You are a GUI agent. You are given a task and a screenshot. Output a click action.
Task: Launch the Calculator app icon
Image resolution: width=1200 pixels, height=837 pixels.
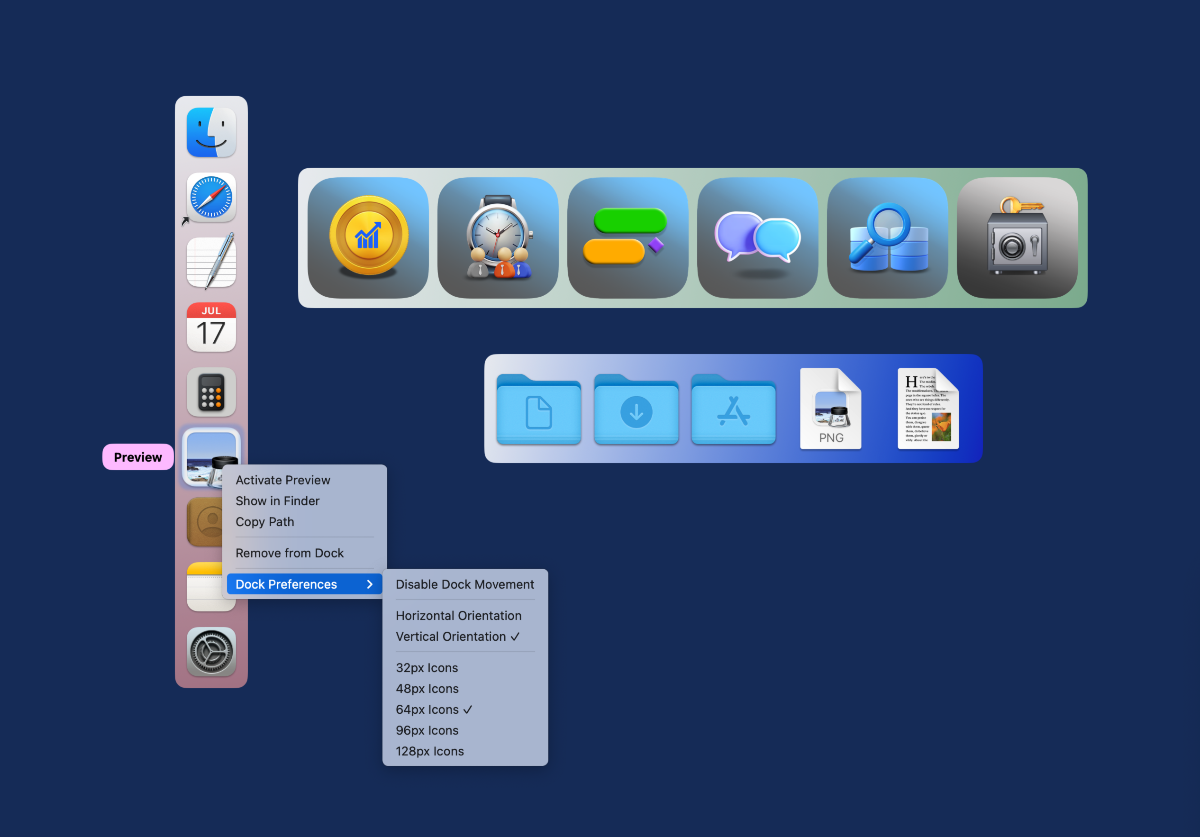[x=211, y=392]
